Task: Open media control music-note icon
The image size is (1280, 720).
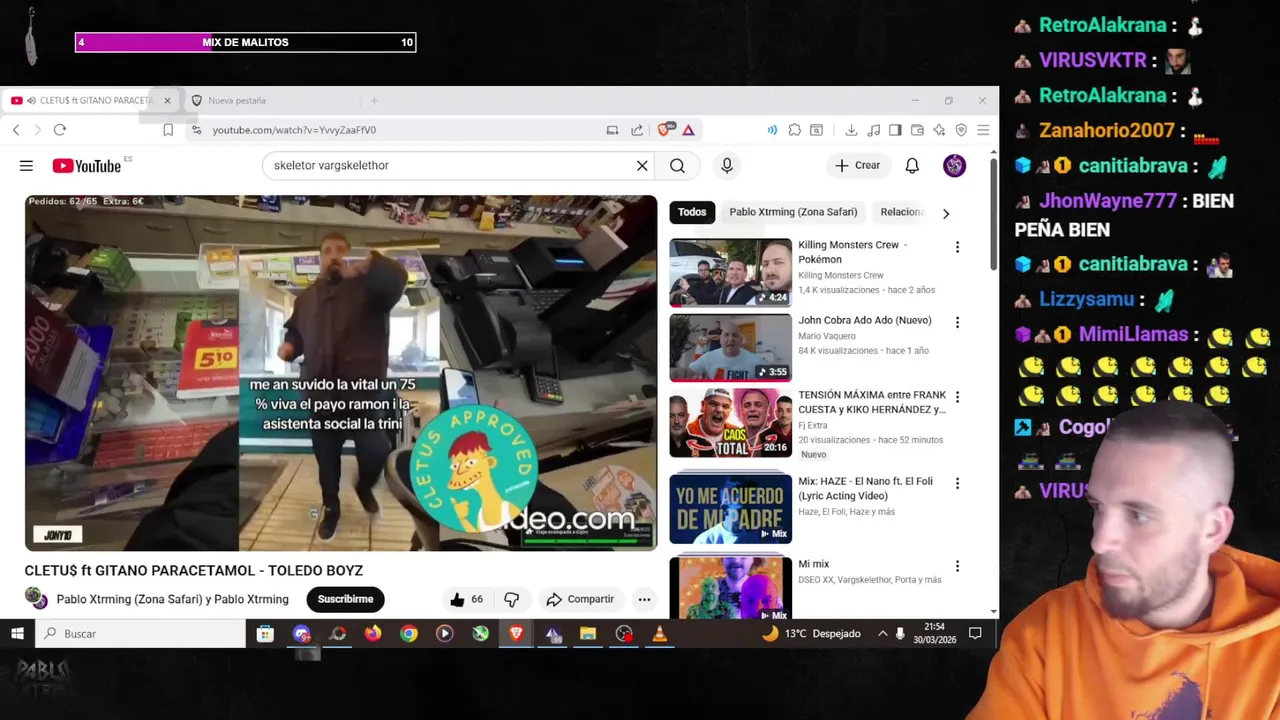Action: (x=873, y=130)
